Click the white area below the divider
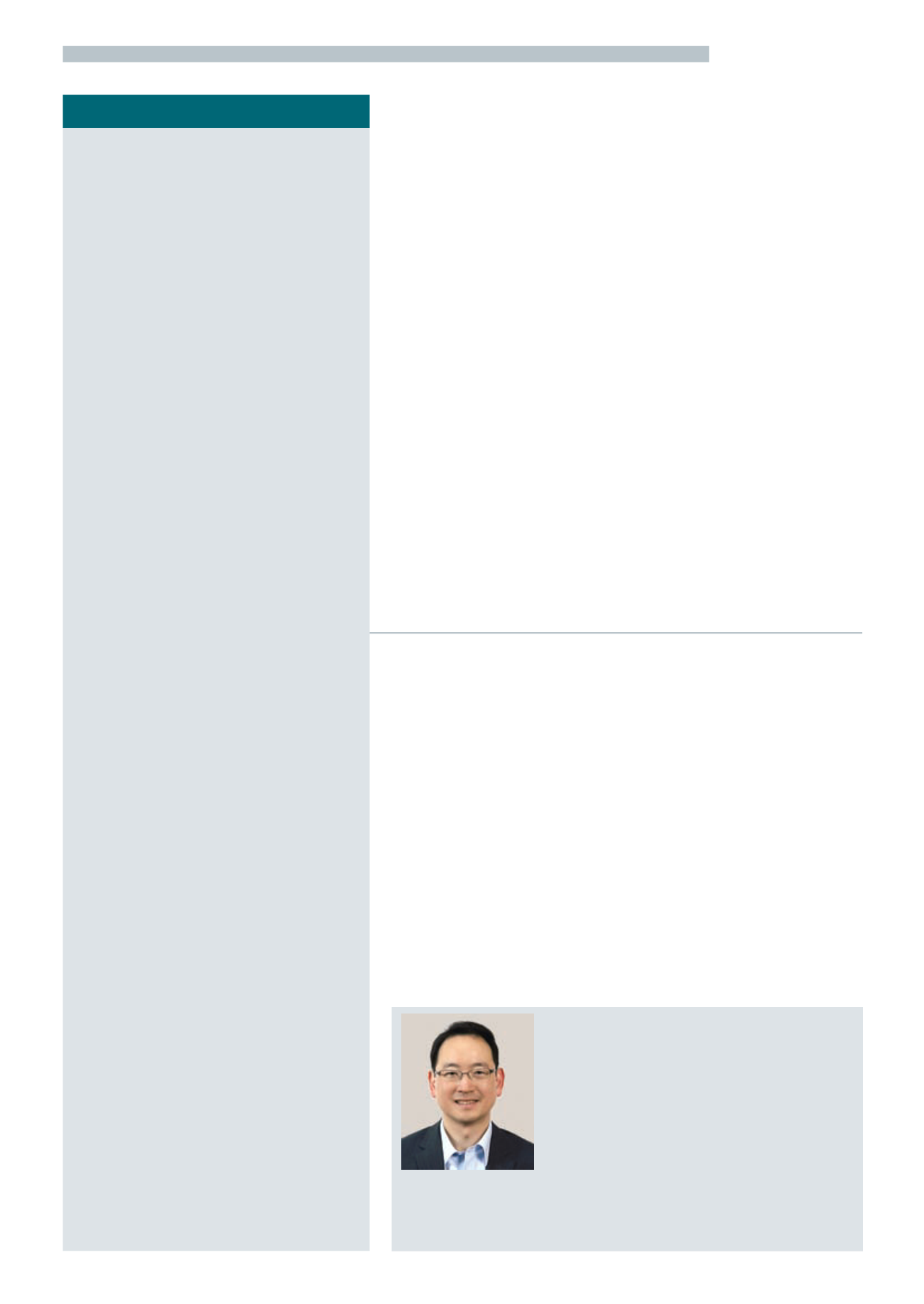This screenshot has height=1304, width=924. [616, 817]
